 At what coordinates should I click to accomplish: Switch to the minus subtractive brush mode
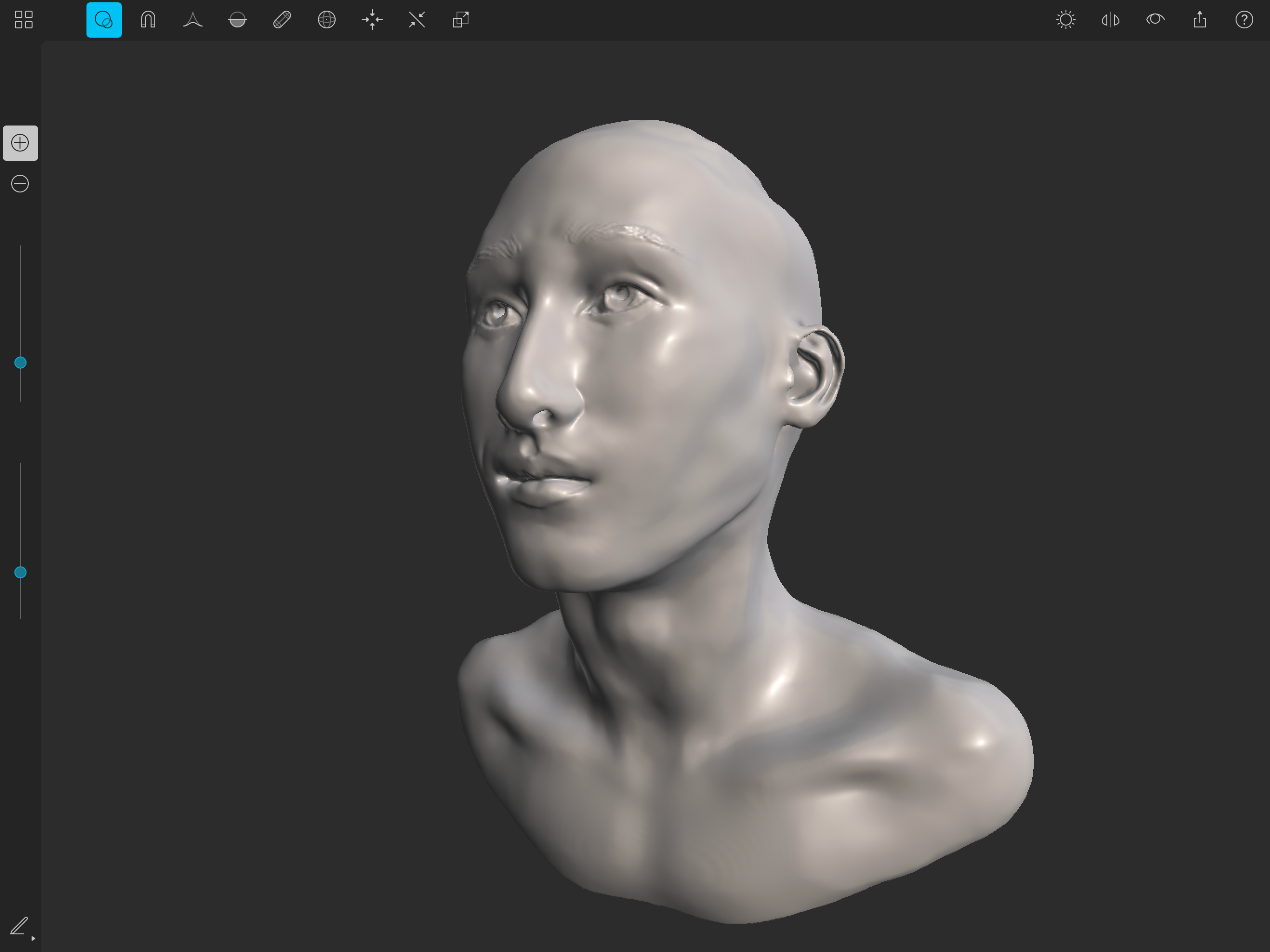pyautogui.click(x=20, y=184)
